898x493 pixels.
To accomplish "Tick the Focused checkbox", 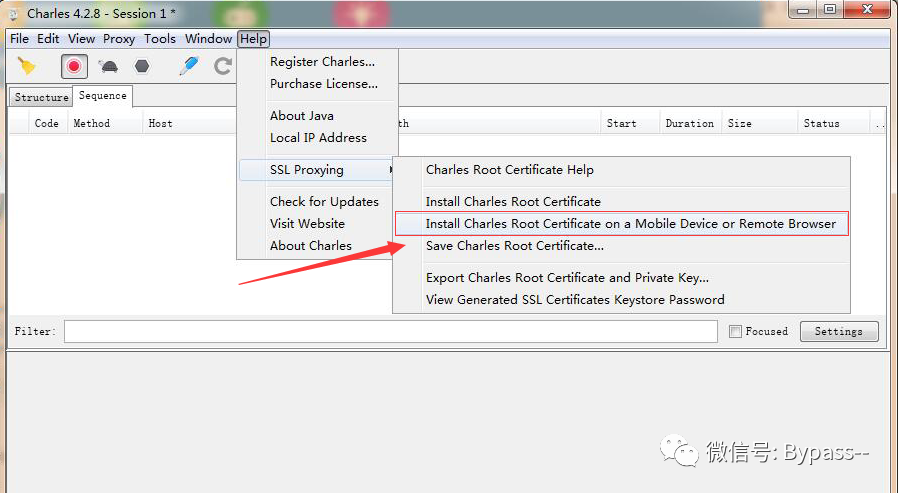I will [x=735, y=331].
